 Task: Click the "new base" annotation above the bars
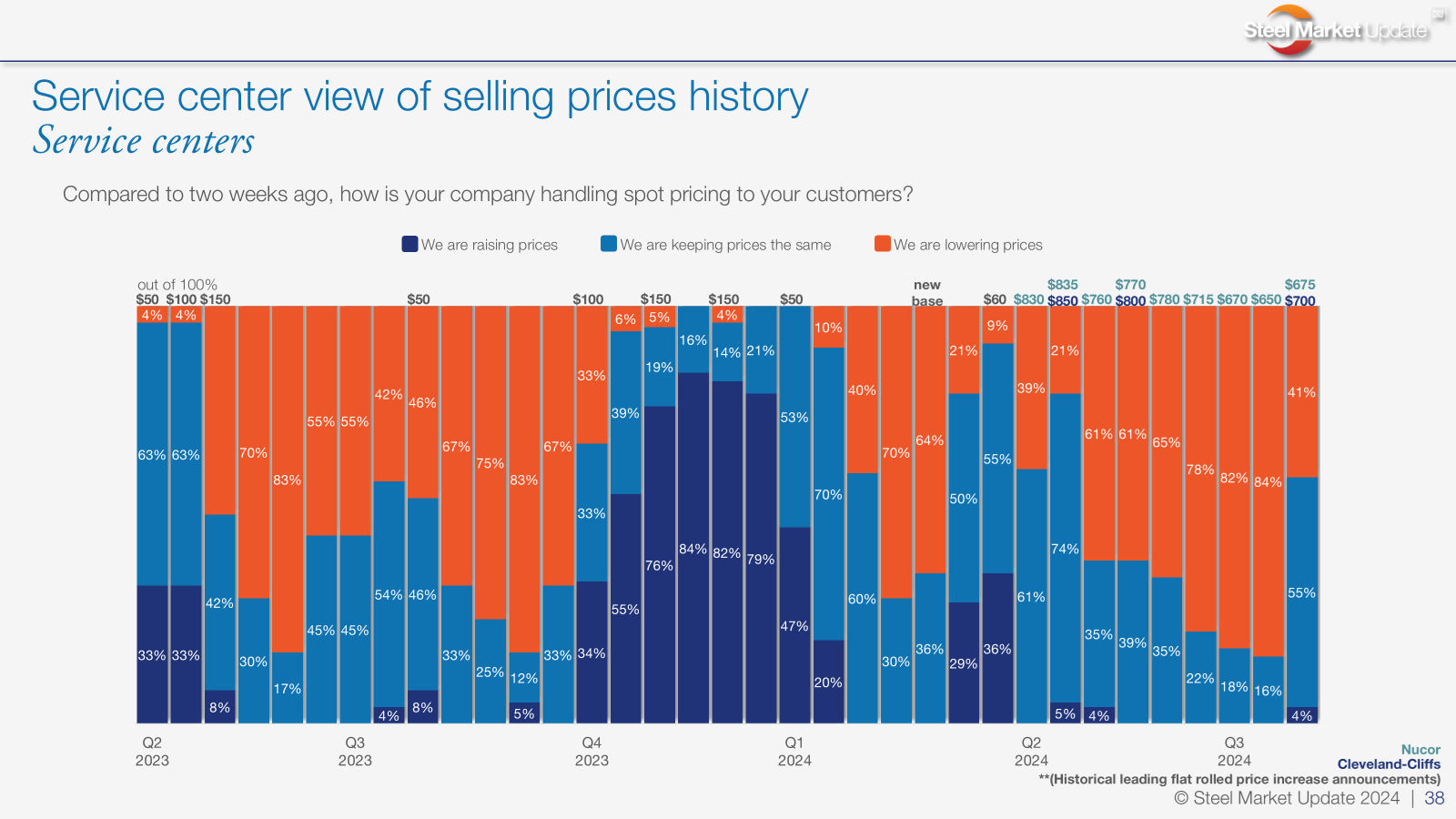(x=927, y=293)
